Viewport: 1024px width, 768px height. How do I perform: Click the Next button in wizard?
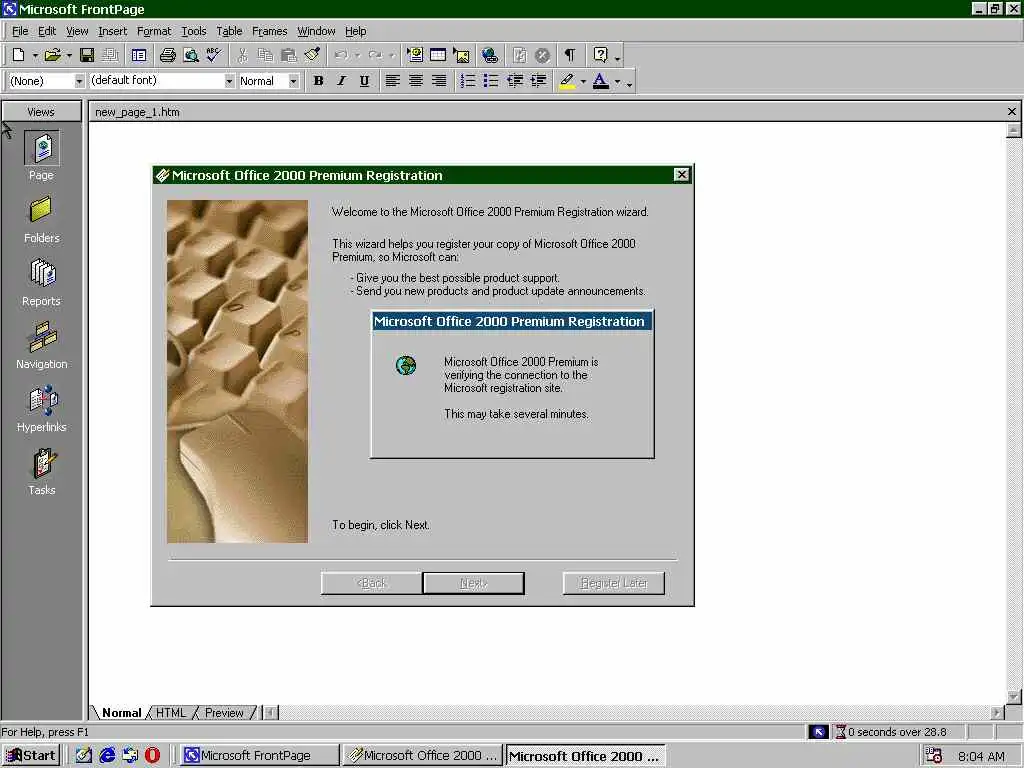473,583
